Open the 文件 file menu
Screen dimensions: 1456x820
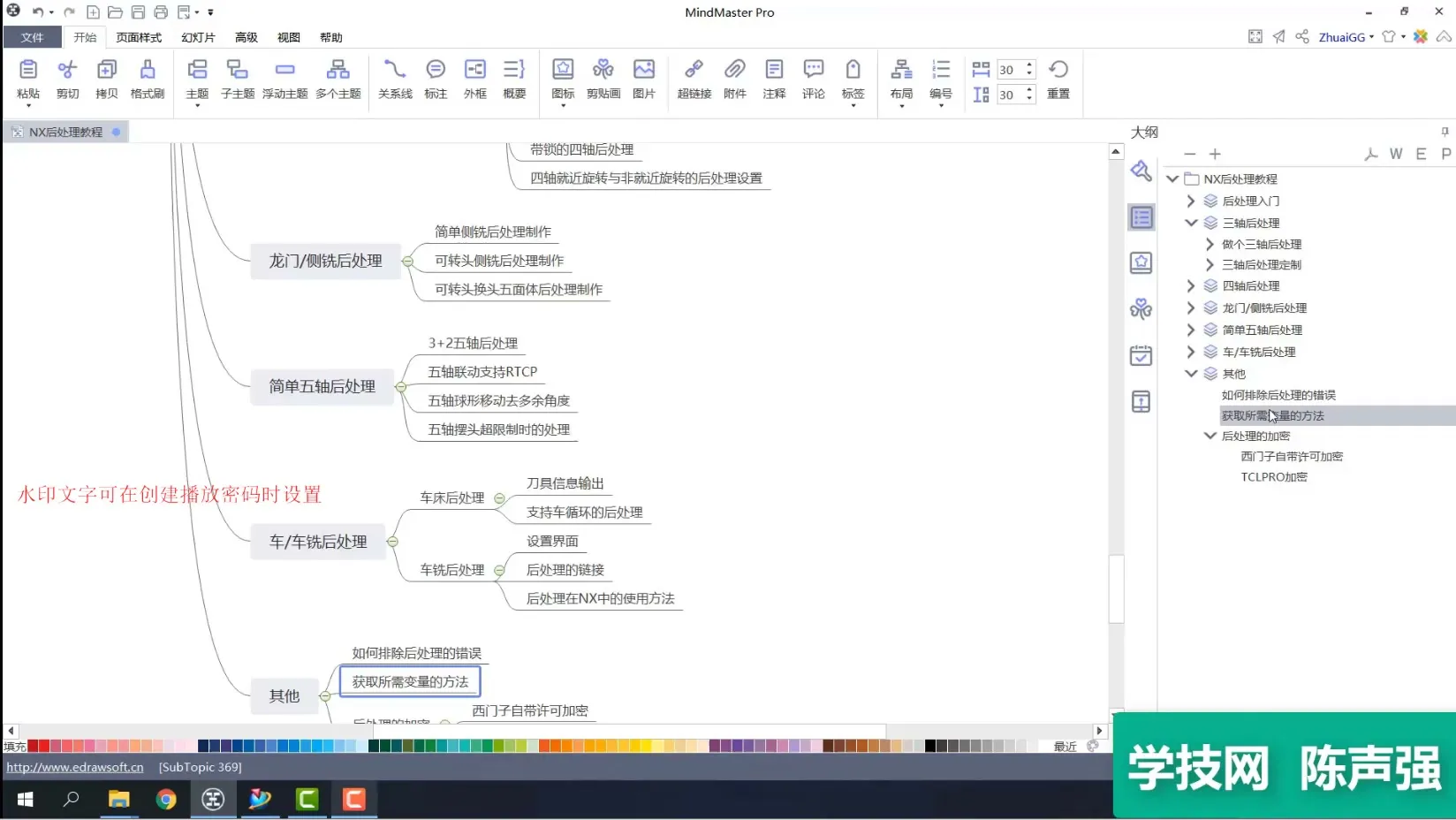(32, 37)
